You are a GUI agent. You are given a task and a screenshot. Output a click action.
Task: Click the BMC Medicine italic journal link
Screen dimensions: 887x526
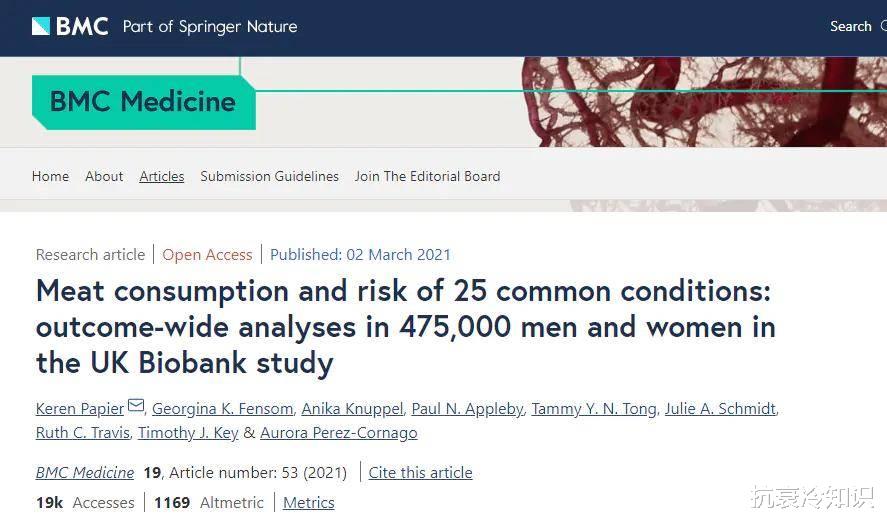pos(85,472)
